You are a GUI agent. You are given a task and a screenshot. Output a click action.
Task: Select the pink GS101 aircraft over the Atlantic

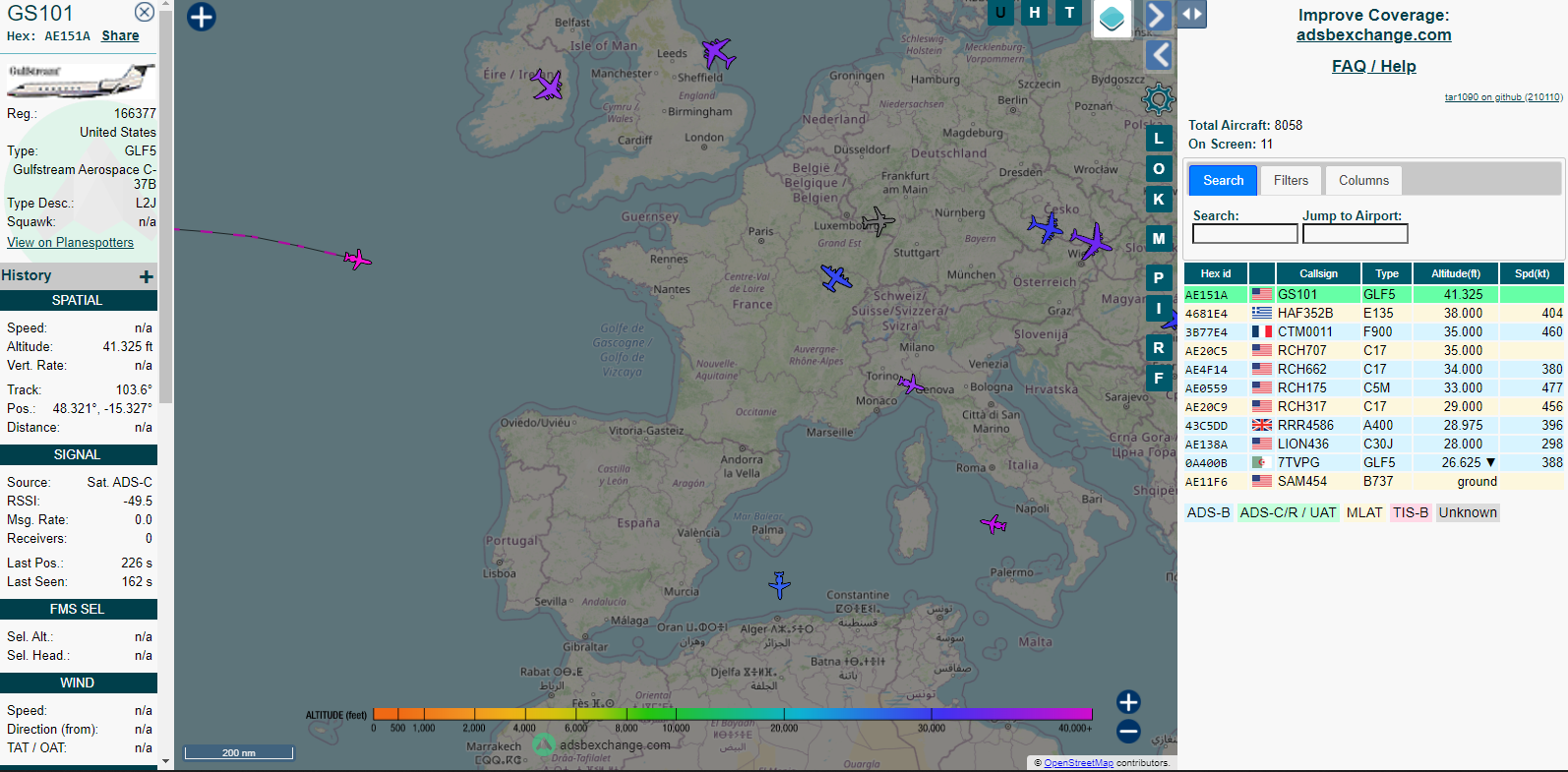click(x=357, y=260)
